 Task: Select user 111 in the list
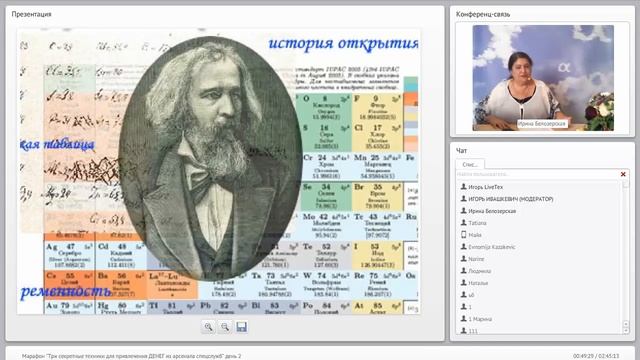pyautogui.click(x=473, y=331)
